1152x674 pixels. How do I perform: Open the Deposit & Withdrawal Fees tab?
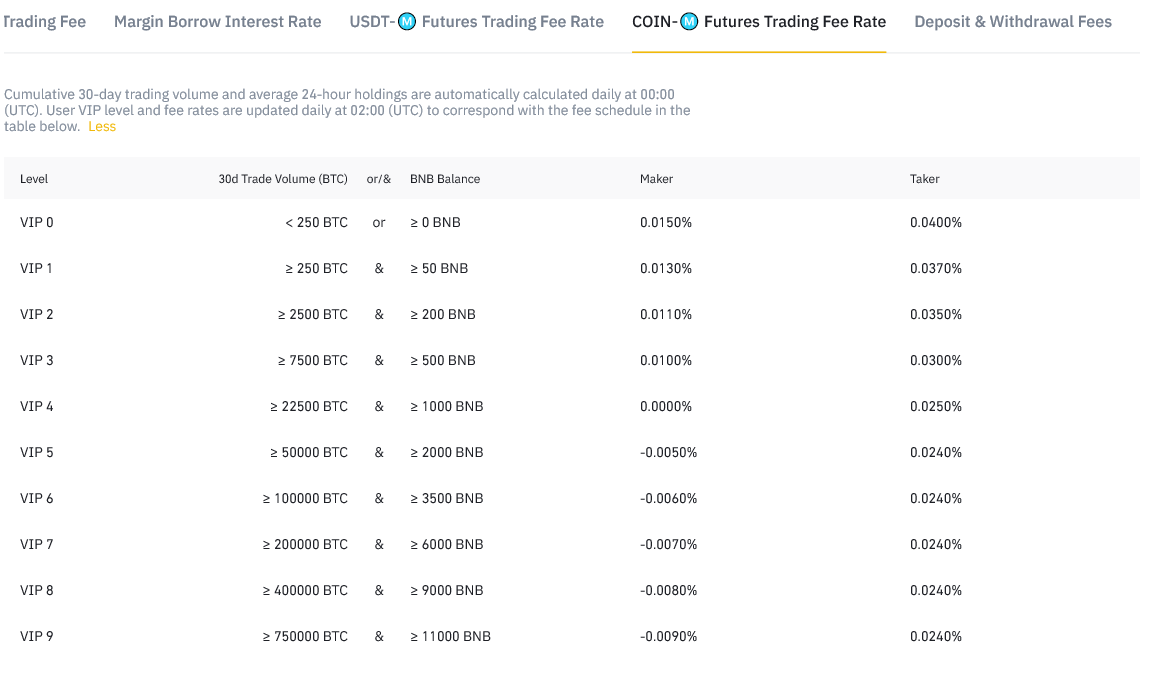point(1012,21)
